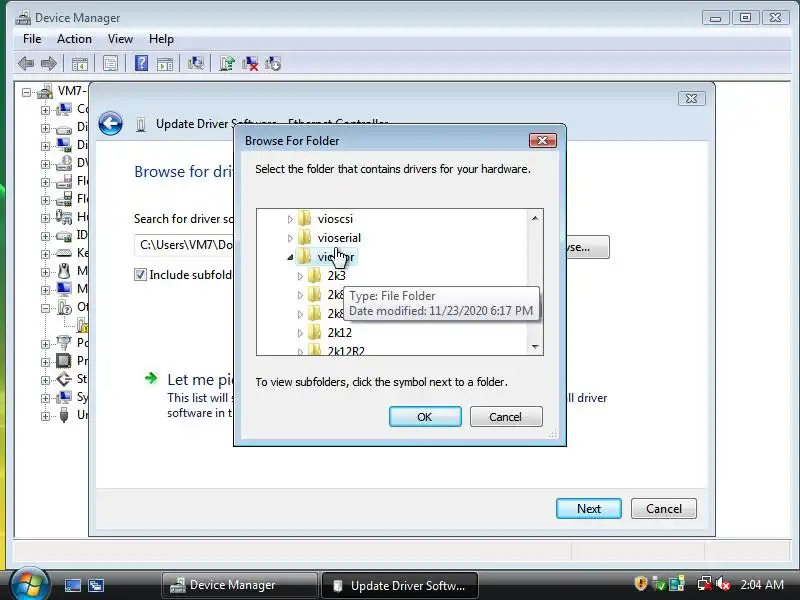Open the Action menu

[74, 39]
